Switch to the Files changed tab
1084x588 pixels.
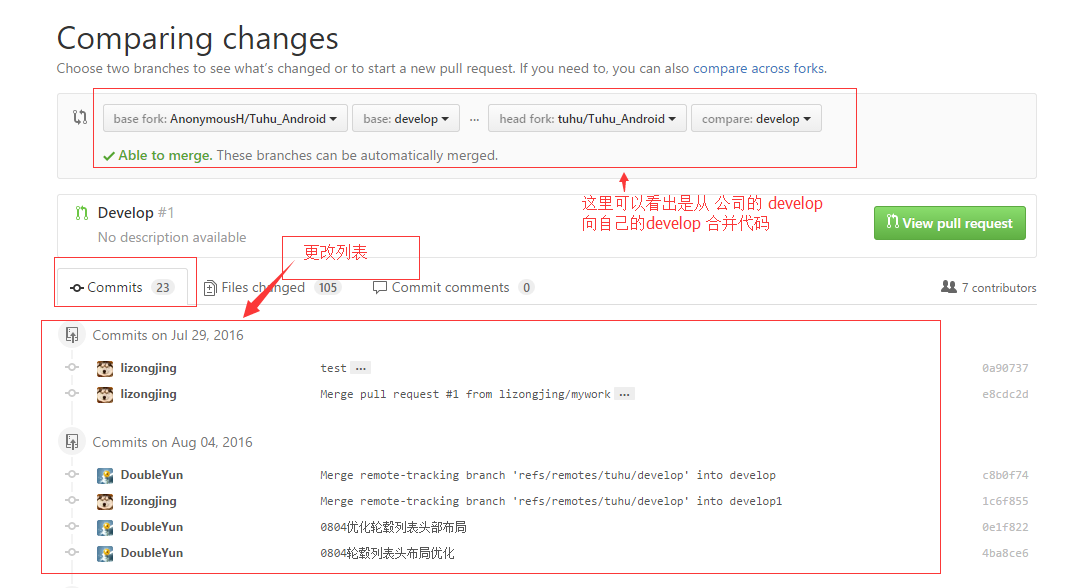tap(272, 287)
